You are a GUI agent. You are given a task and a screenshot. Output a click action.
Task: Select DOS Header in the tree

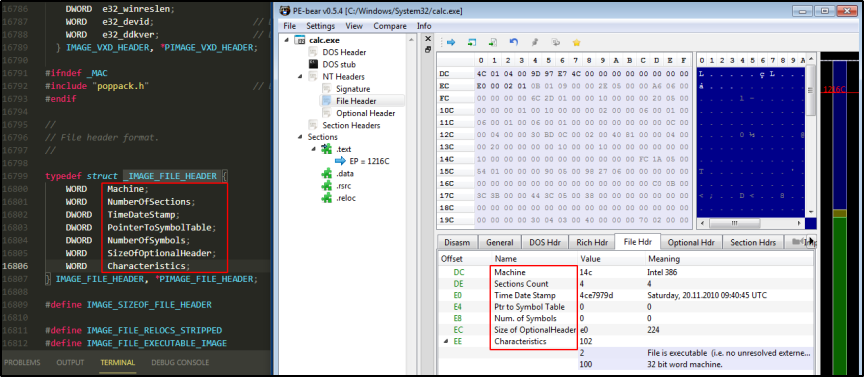(344, 52)
